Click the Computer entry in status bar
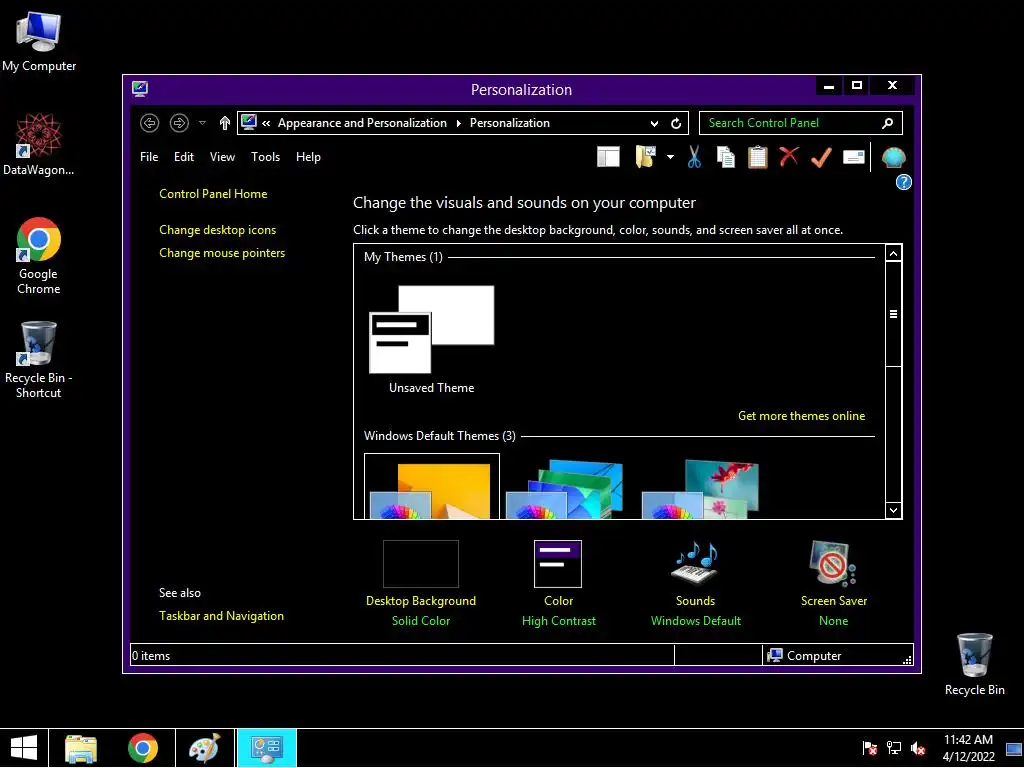The height and width of the screenshot is (768, 1024). click(805, 656)
